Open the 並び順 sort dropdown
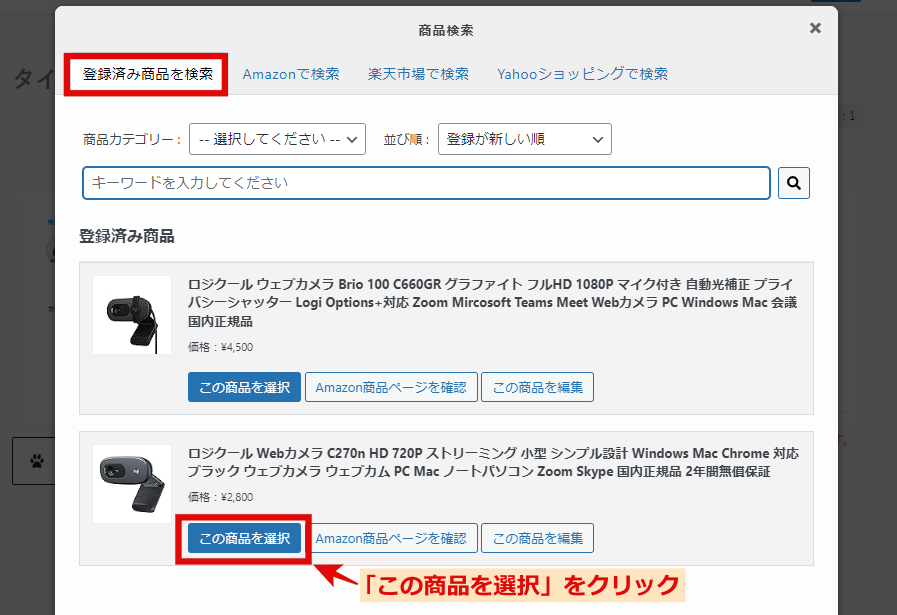 point(525,139)
